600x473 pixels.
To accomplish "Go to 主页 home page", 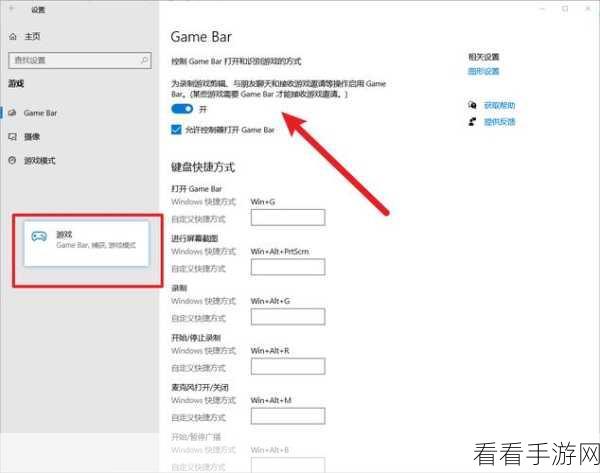I will (32, 37).
